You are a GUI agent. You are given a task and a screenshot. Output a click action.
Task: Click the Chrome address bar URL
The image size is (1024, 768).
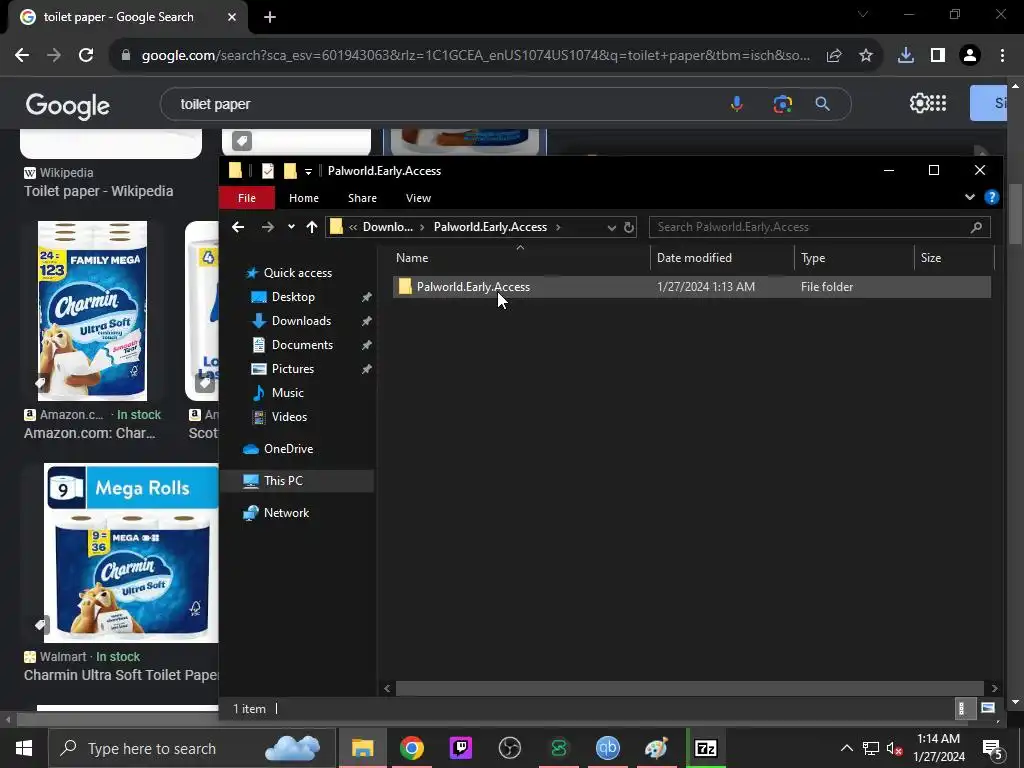click(x=476, y=56)
